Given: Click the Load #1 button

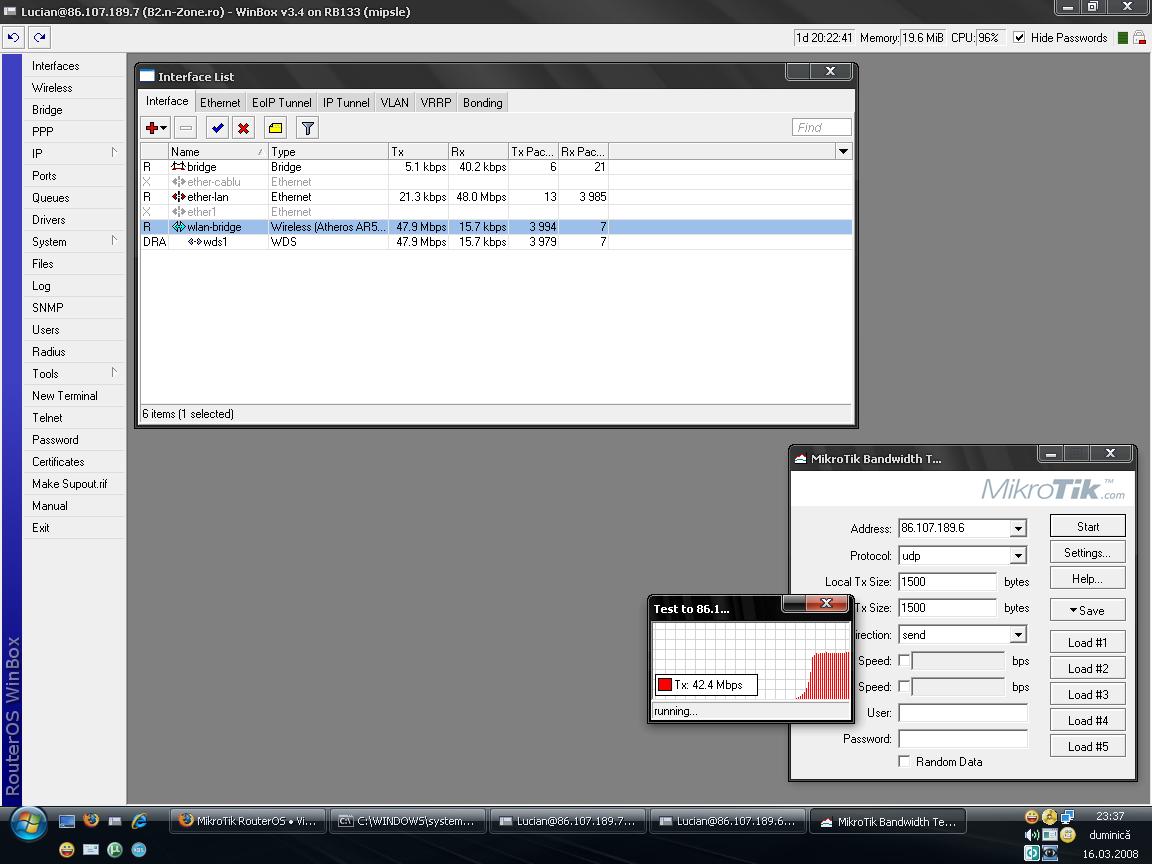Looking at the screenshot, I should click(1087, 643).
